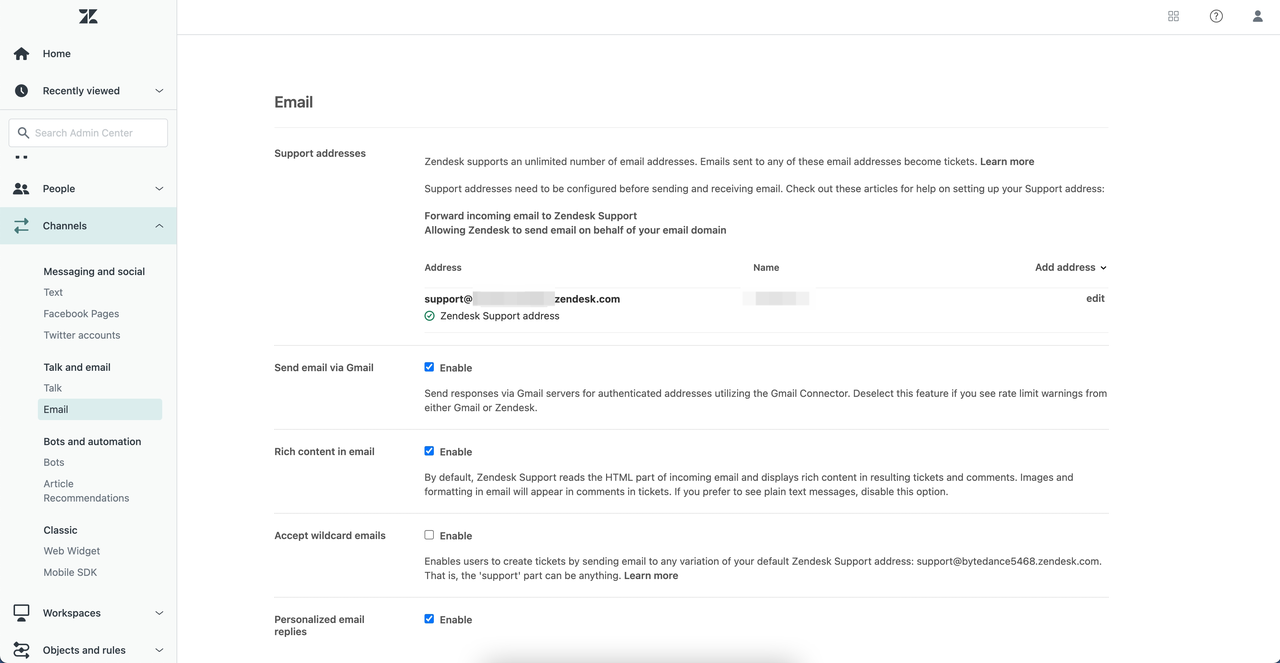Open the Add address dropdown

pos(1070,268)
